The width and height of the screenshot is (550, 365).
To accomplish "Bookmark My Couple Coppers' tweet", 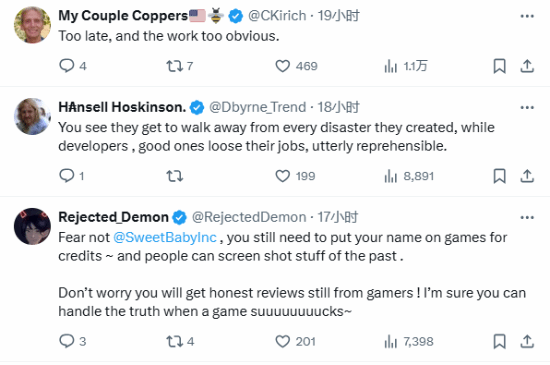I will tap(499, 66).
